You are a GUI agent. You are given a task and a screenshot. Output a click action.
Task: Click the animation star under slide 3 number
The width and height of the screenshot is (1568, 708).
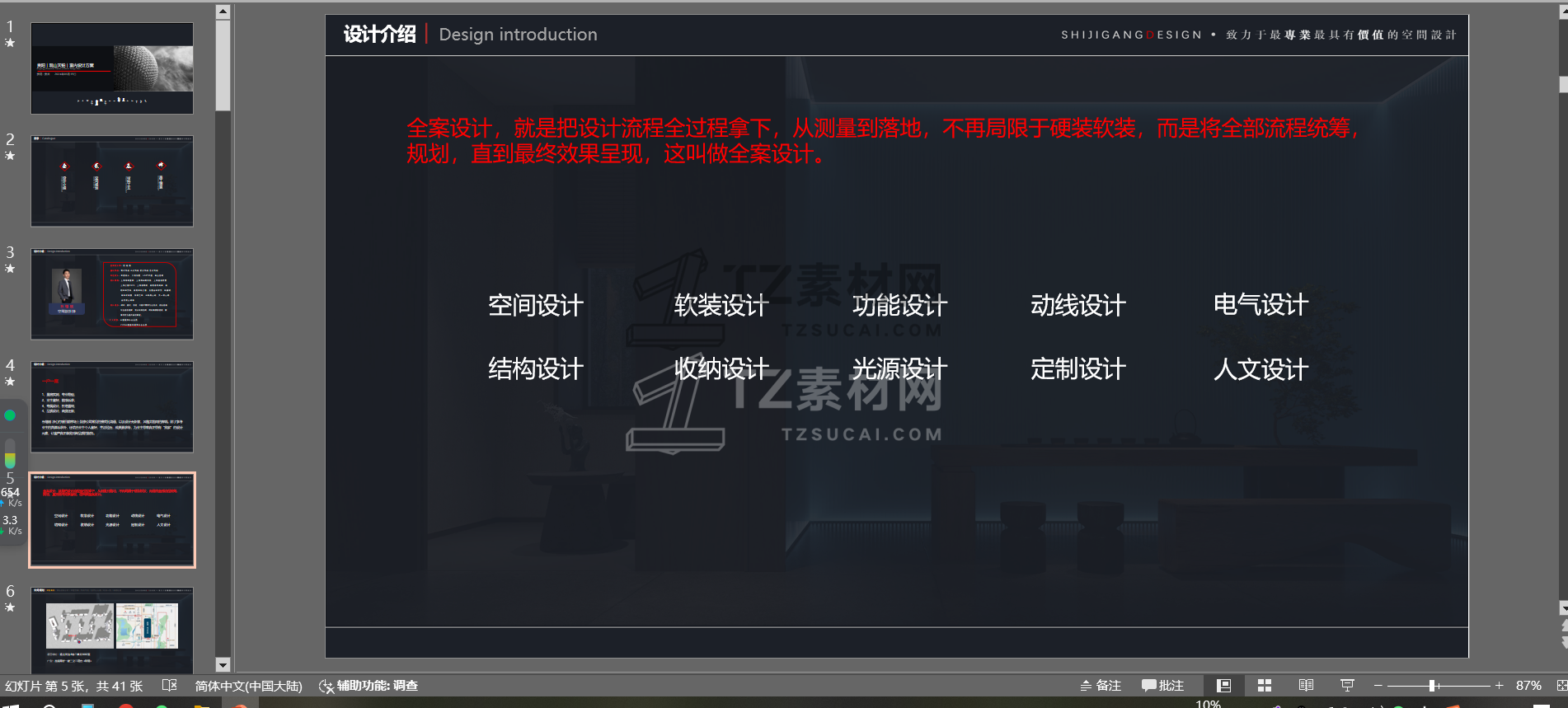point(10,269)
